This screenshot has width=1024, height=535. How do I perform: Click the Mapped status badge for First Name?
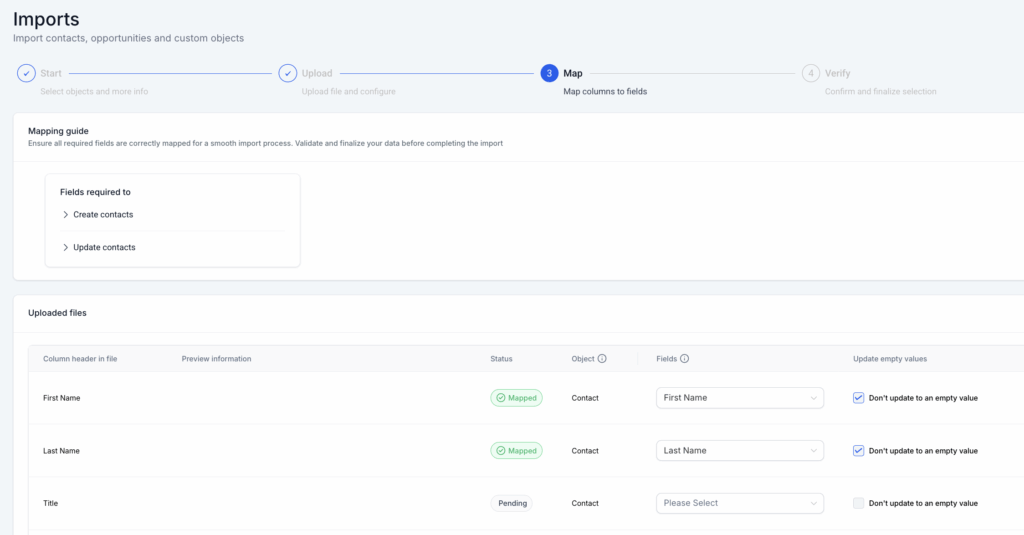click(516, 398)
